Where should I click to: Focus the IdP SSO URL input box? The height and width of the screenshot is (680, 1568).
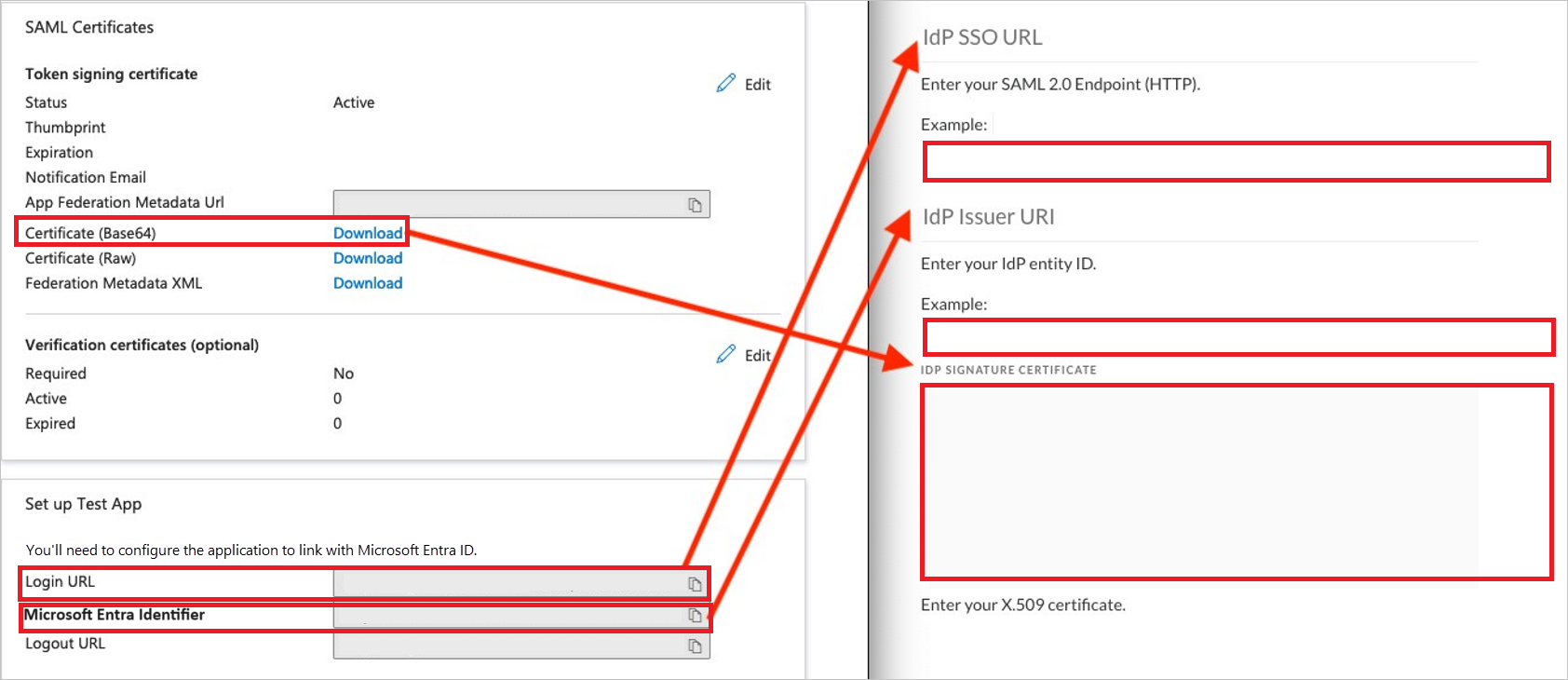1237,161
